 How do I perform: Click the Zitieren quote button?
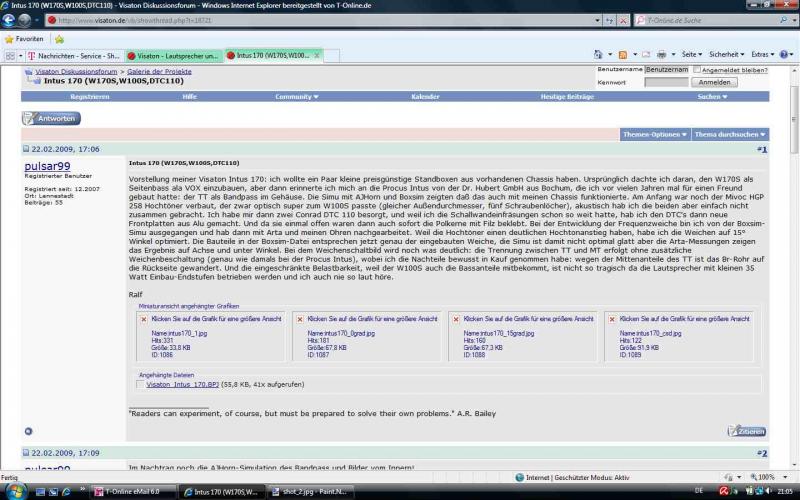[746, 431]
